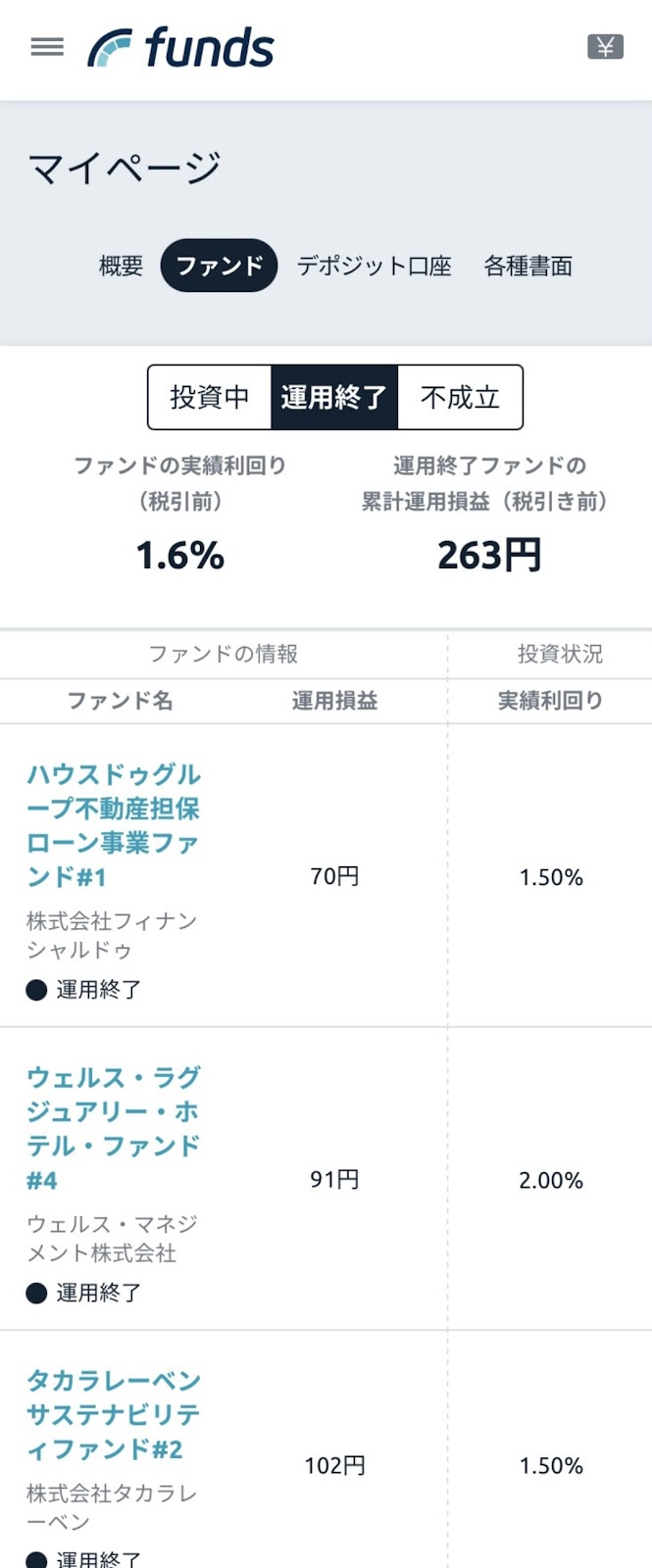This screenshot has height=1568, width=652.
Task: Open ハウスドゥグループ不動産担保ローン事業ファンド#1 link
Action: (x=114, y=825)
